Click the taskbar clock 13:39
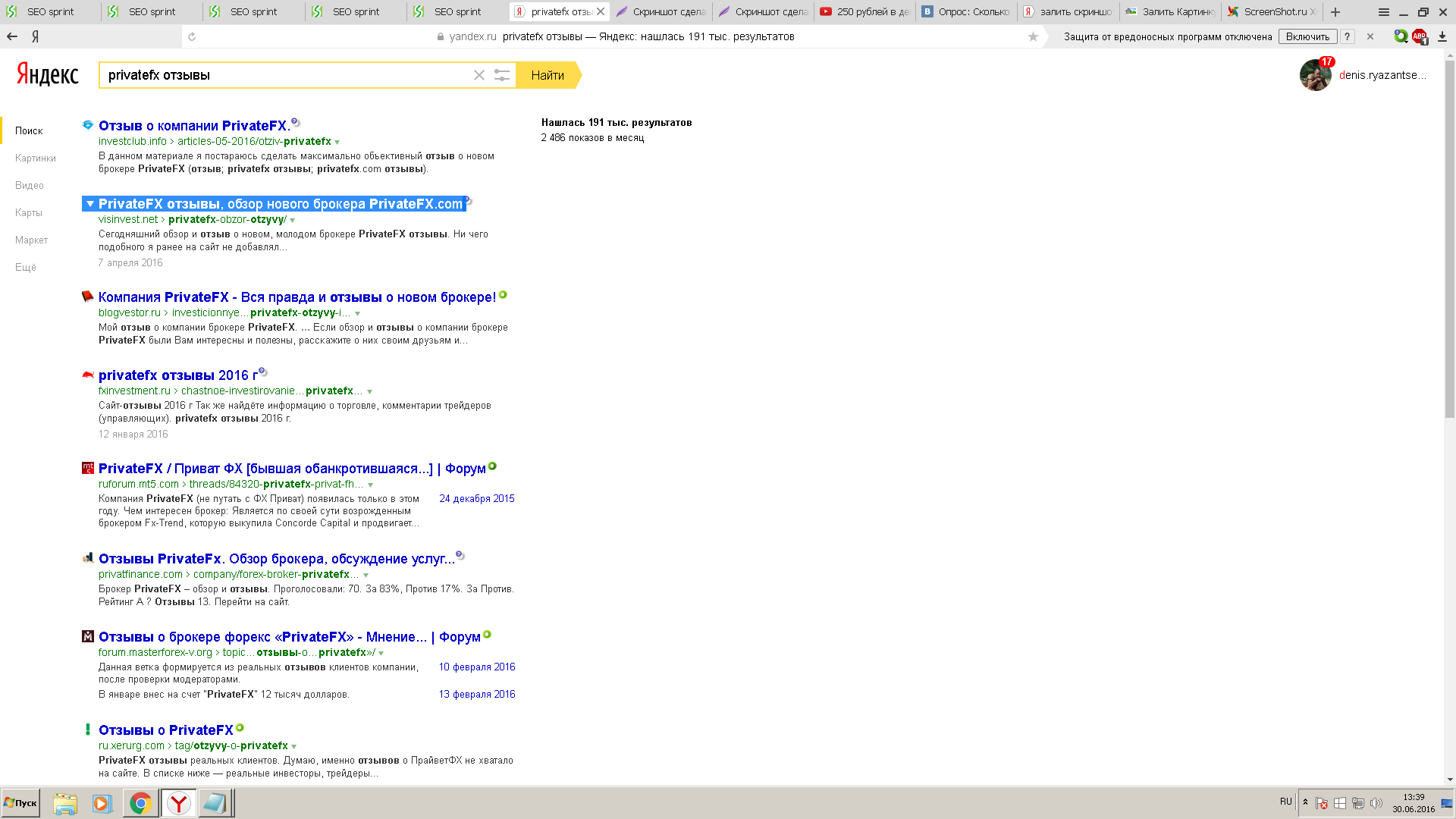 click(x=1414, y=797)
